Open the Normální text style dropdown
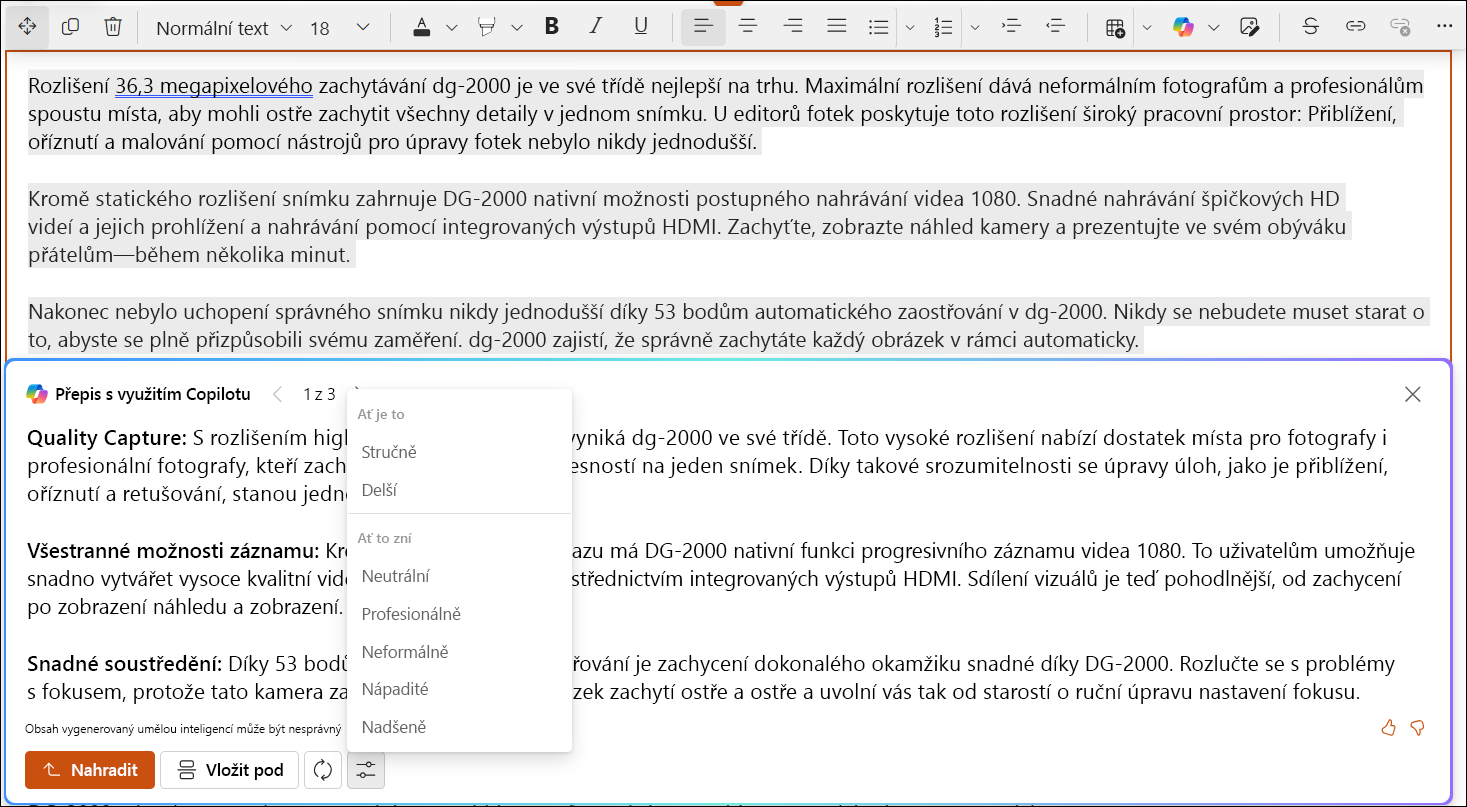Image resolution: width=1467 pixels, height=807 pixels. [224, 28]
